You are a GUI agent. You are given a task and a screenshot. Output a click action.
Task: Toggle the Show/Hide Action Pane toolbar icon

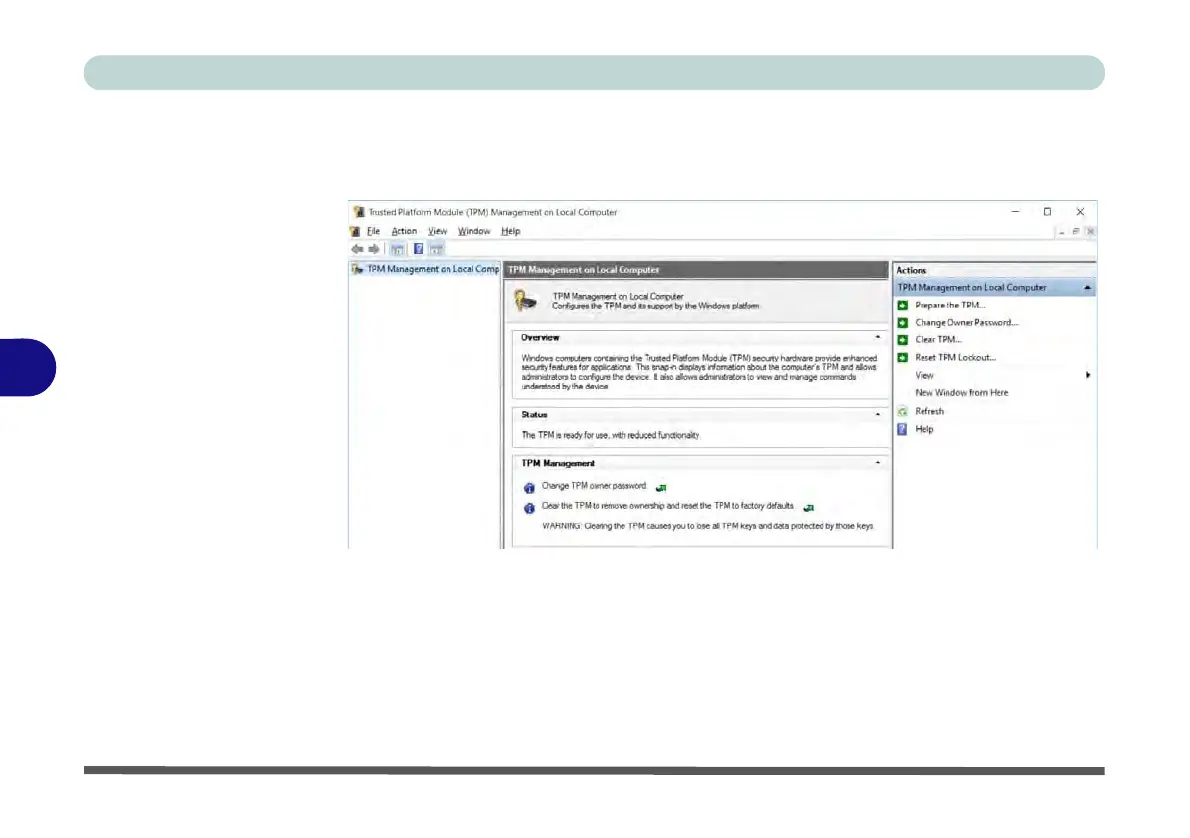436,249
